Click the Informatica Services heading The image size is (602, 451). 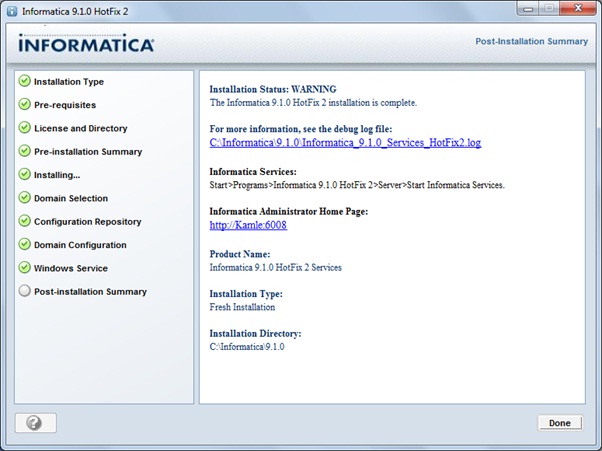(x=253, y=172)
